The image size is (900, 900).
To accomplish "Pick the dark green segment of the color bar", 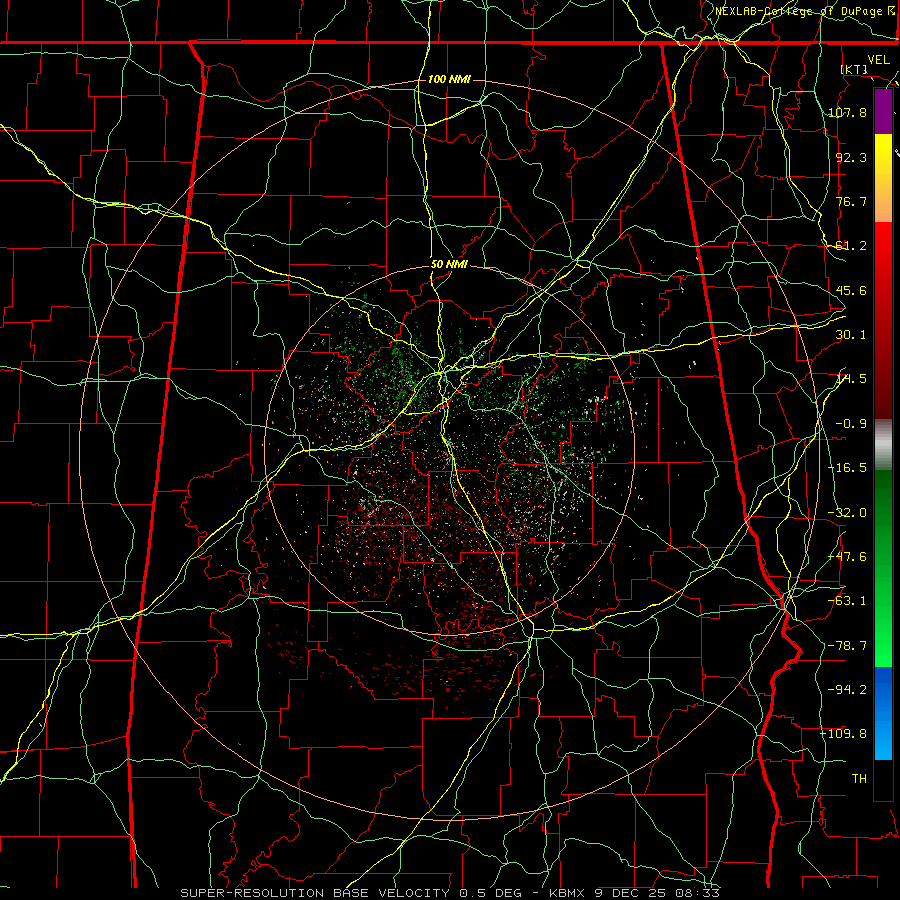I will [883, 505].
